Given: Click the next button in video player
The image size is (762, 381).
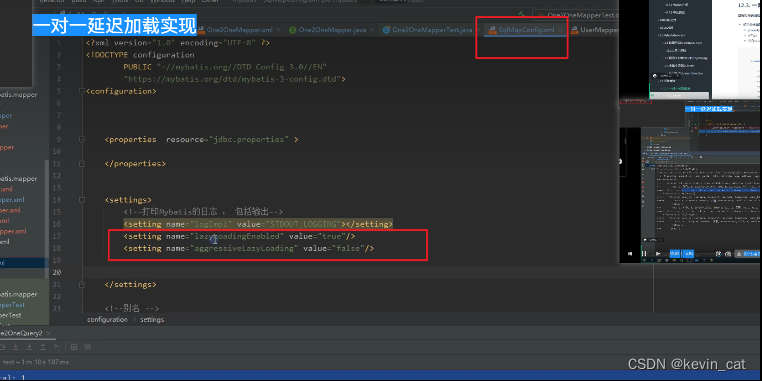Looking at the screenshot, I should click(x=658, y=254).
